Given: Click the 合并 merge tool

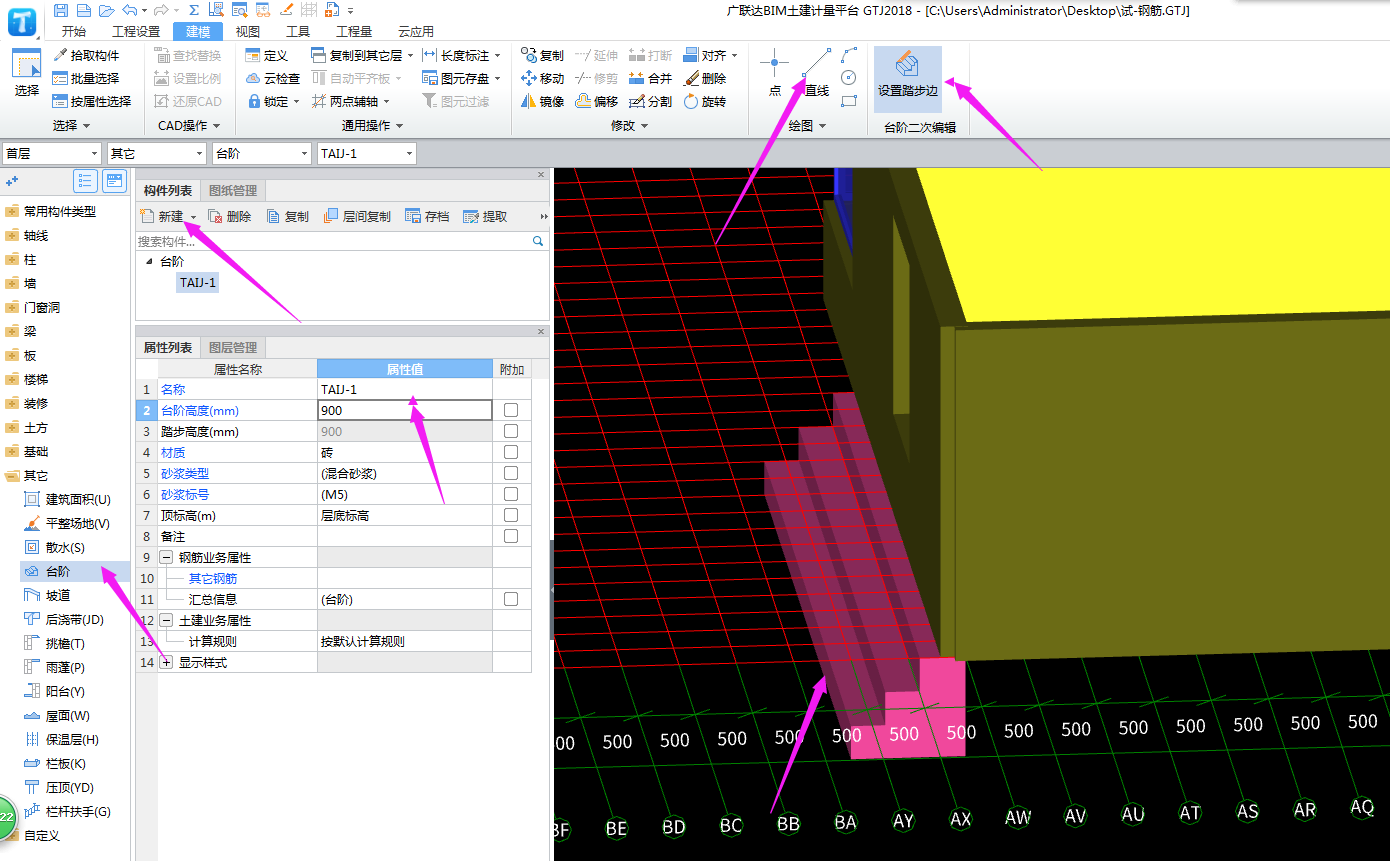Looking at the screenshot, I should pos(650,78).
